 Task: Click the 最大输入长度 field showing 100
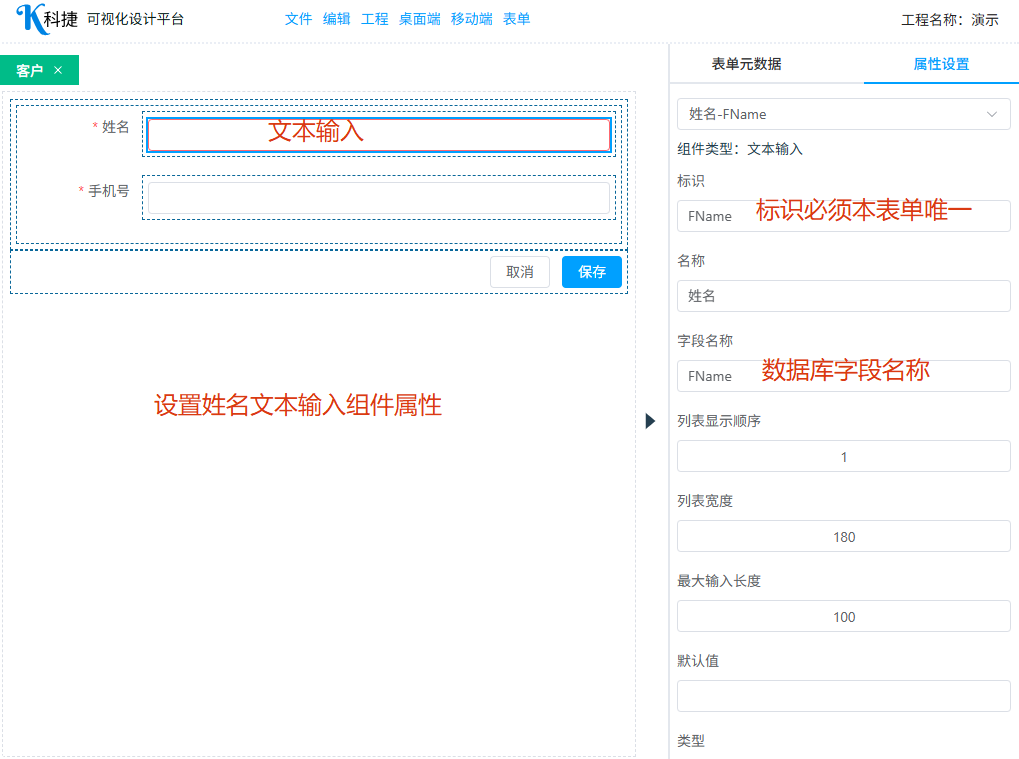tap(843, 617)
